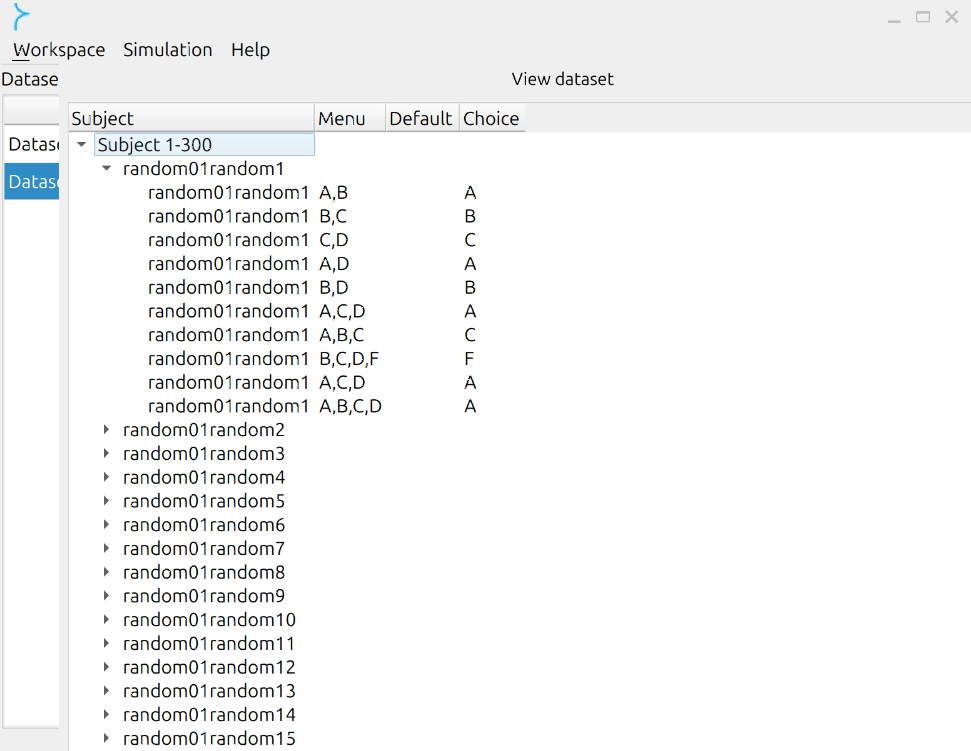Click choice C in the A,B,C row

(470, 335)
